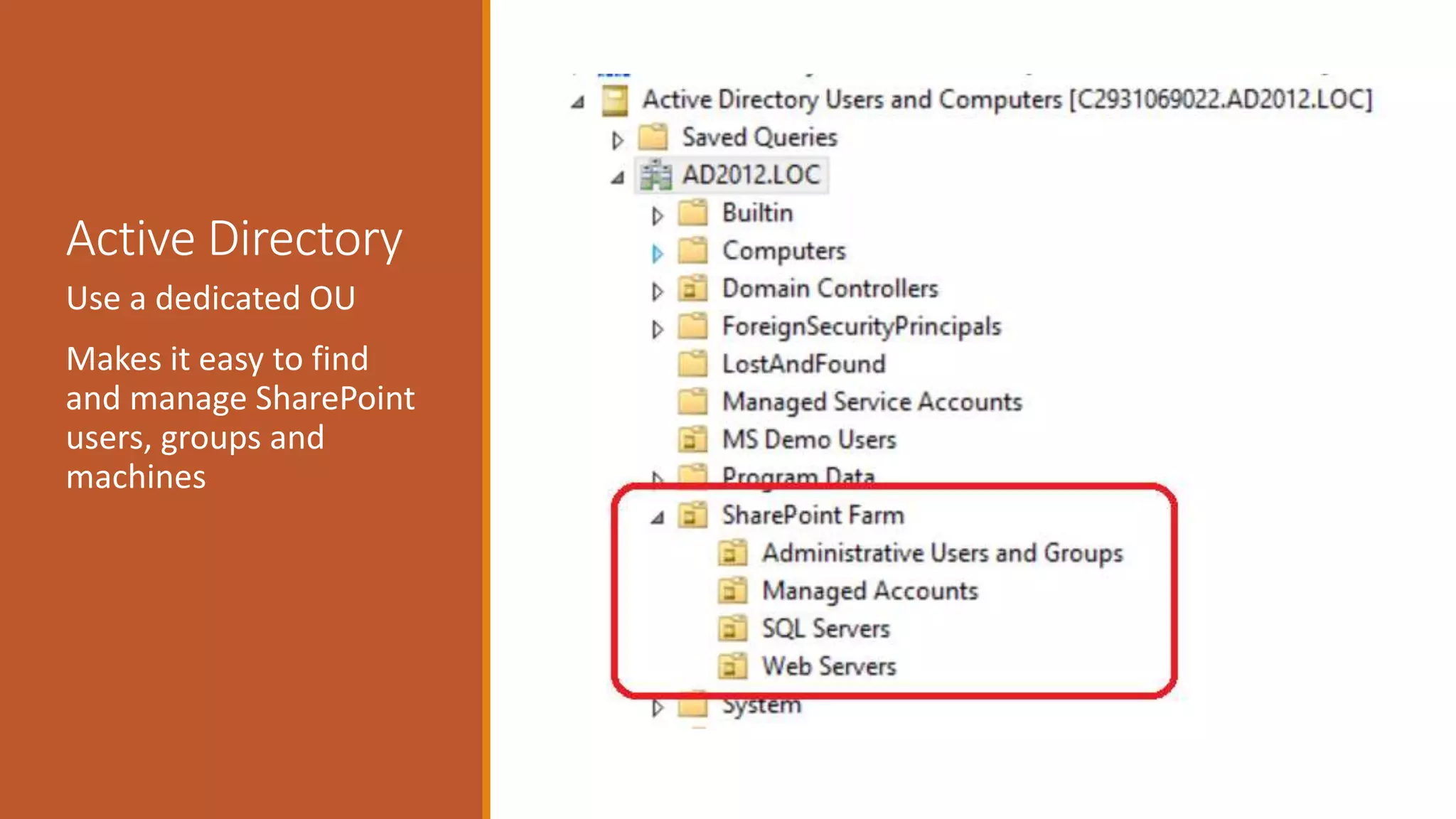
Task: Click the Managed Service Accounts folder icon
Action: click(x=692, y=401)
